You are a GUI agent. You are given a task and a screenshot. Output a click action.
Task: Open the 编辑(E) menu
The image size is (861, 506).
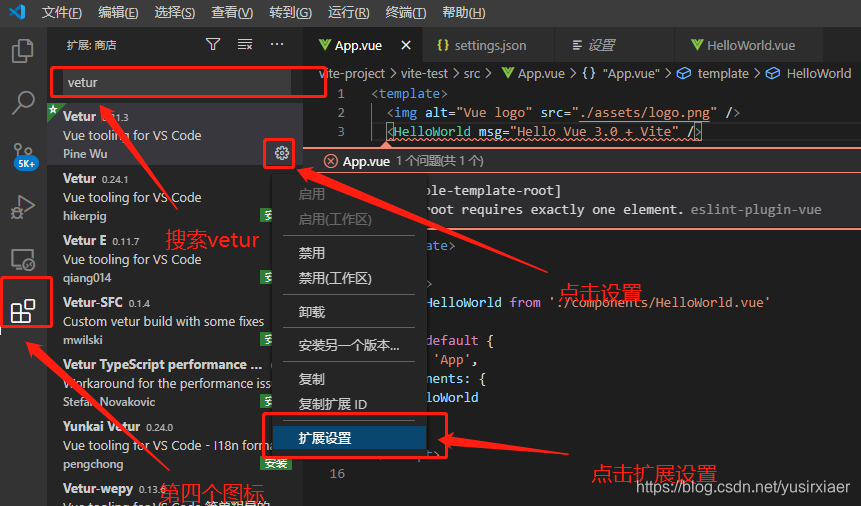tap(118, 12)
